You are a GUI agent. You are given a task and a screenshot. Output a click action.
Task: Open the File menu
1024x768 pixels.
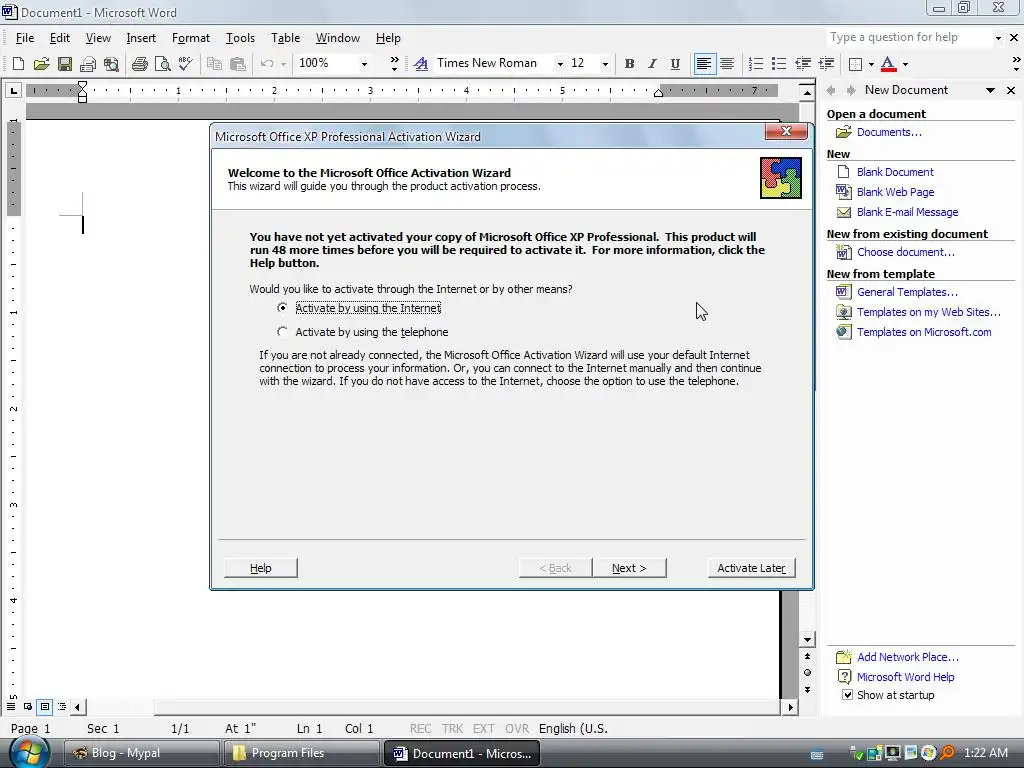[25, 38]
